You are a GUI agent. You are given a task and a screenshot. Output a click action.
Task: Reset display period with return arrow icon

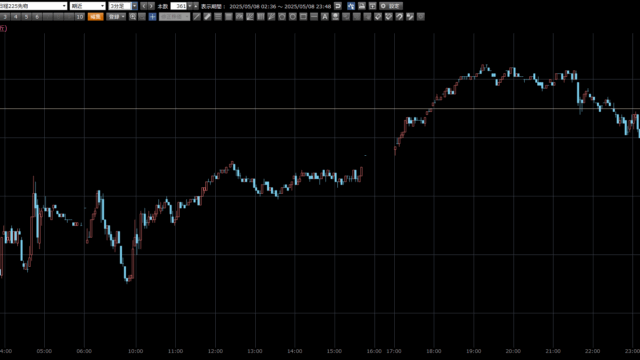pos(338,6)
